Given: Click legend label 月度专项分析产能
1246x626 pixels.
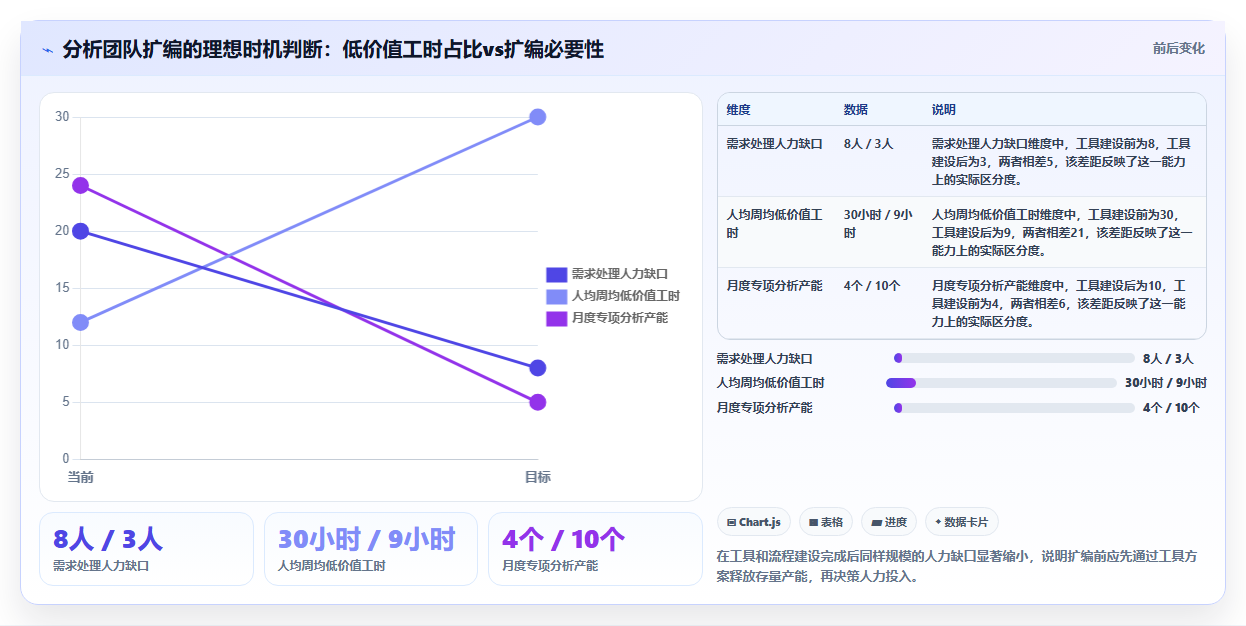Looking at the screenshot, I should tap(620, 318).
